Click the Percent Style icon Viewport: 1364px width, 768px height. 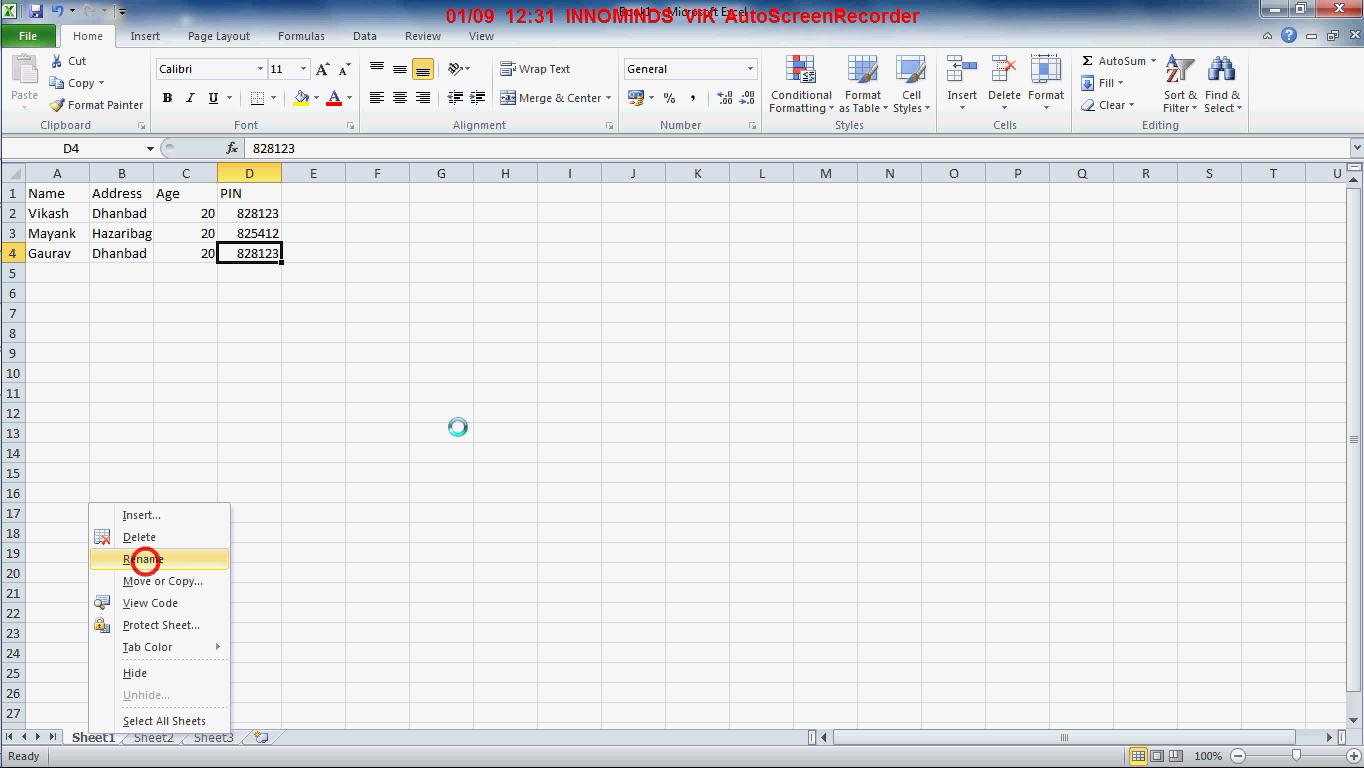point(669,98)
